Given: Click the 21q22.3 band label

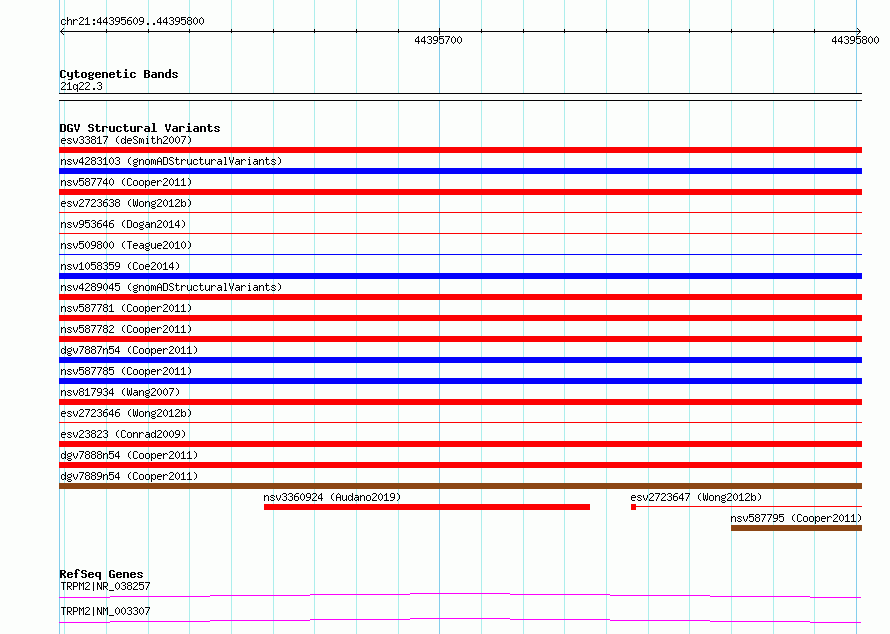Looking at the screenshot, I should pyautogui.click(x=81, y=86).
